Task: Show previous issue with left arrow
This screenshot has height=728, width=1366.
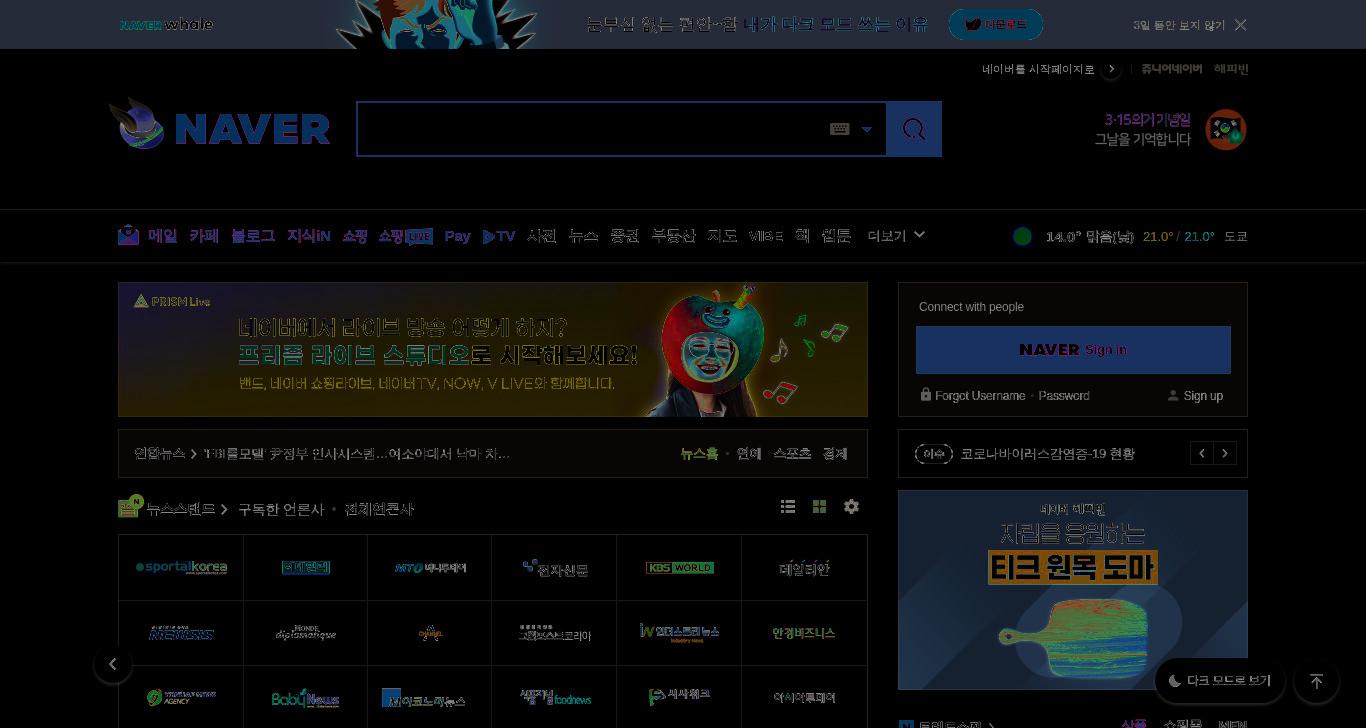Action: (x=1202, y=454)
